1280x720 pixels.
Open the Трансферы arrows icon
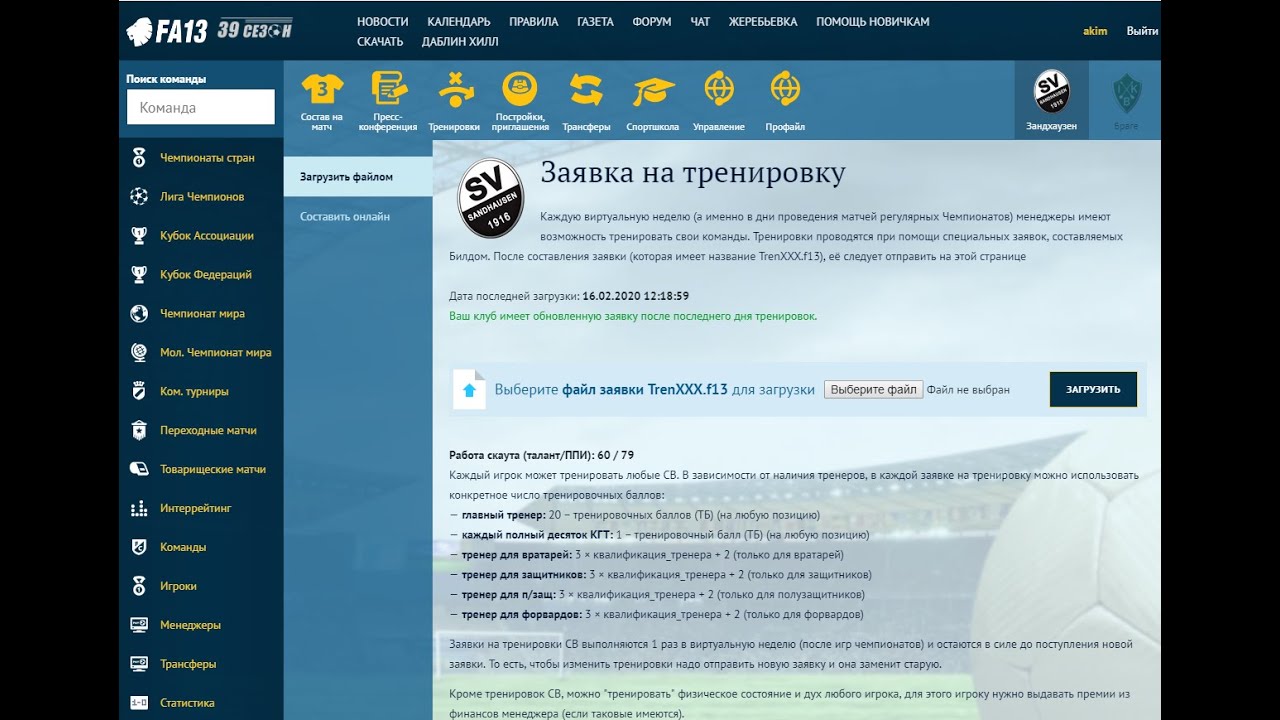coord(586,90)
